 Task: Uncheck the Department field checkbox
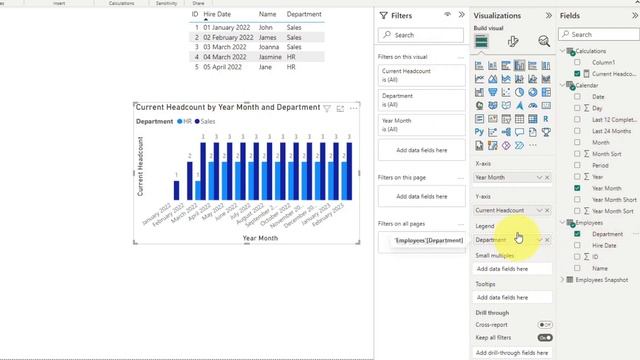(577, 234)
